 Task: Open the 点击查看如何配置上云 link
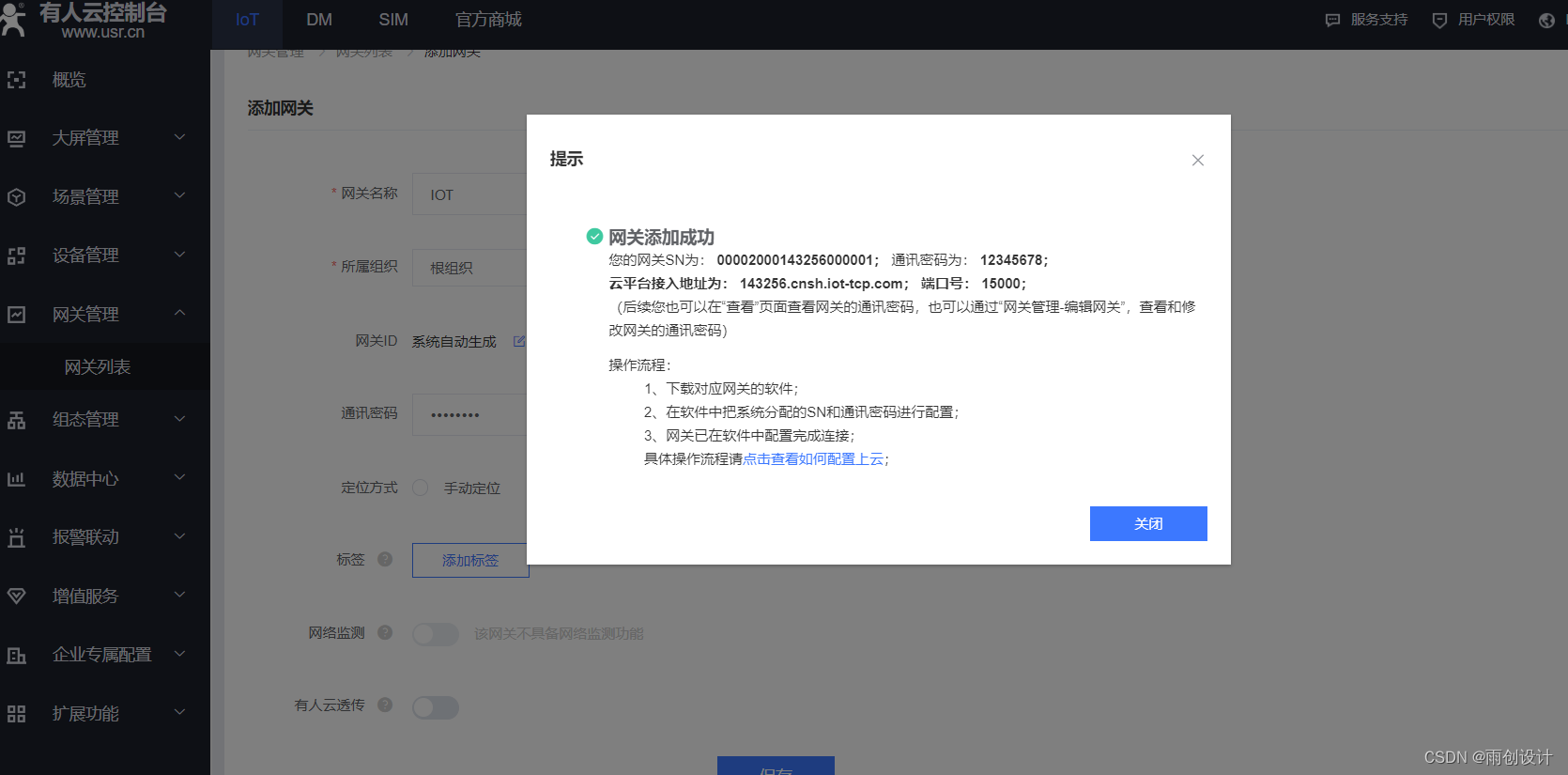[x=813, y=459]
